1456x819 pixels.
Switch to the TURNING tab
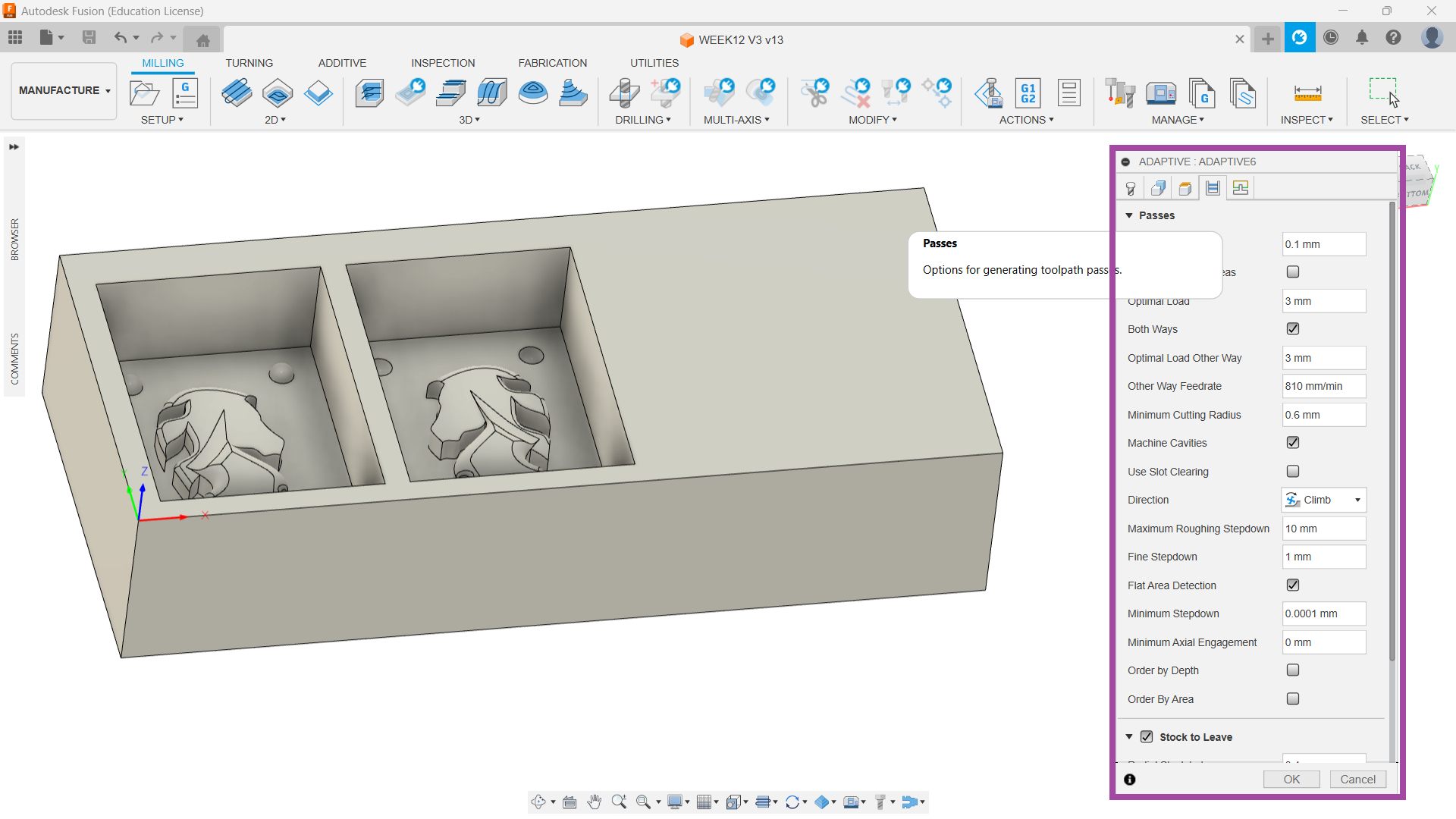(x=249, y=63)
